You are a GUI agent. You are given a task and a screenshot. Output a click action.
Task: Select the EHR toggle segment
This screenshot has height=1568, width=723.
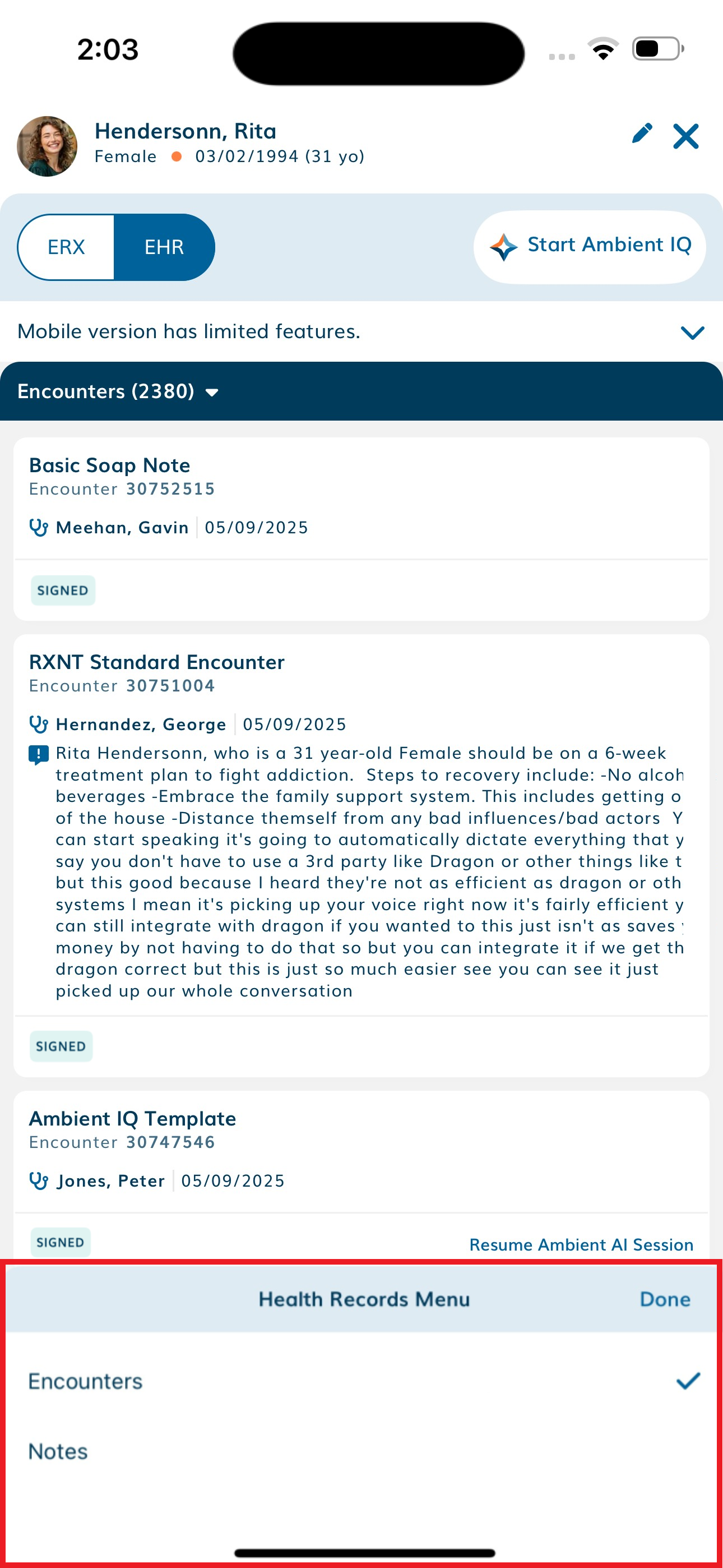[x=164, y=247]
